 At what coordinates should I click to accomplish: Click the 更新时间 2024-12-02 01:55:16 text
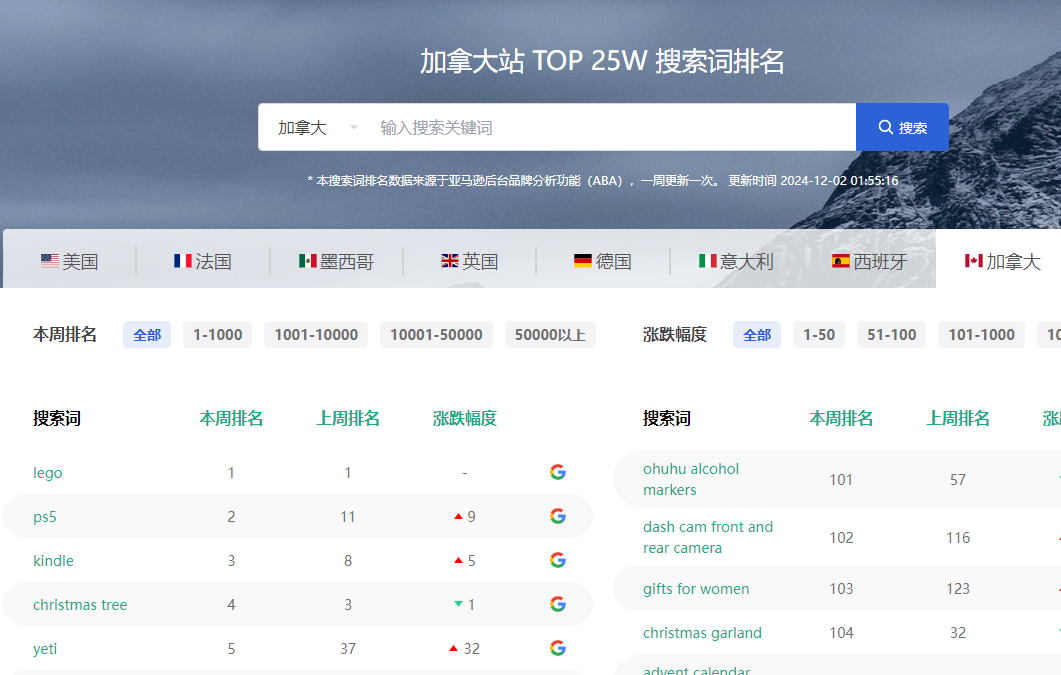(x=813, y=181)
